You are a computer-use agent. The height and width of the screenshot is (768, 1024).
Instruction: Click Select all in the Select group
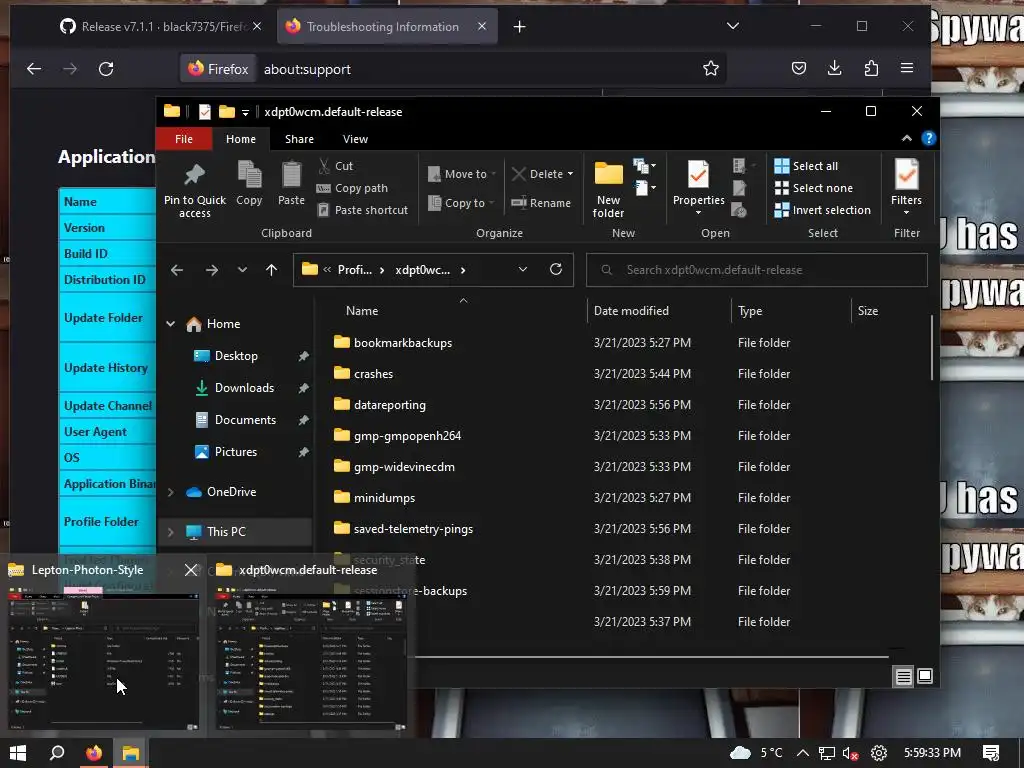pyautogui.click(x=806, y=166)
